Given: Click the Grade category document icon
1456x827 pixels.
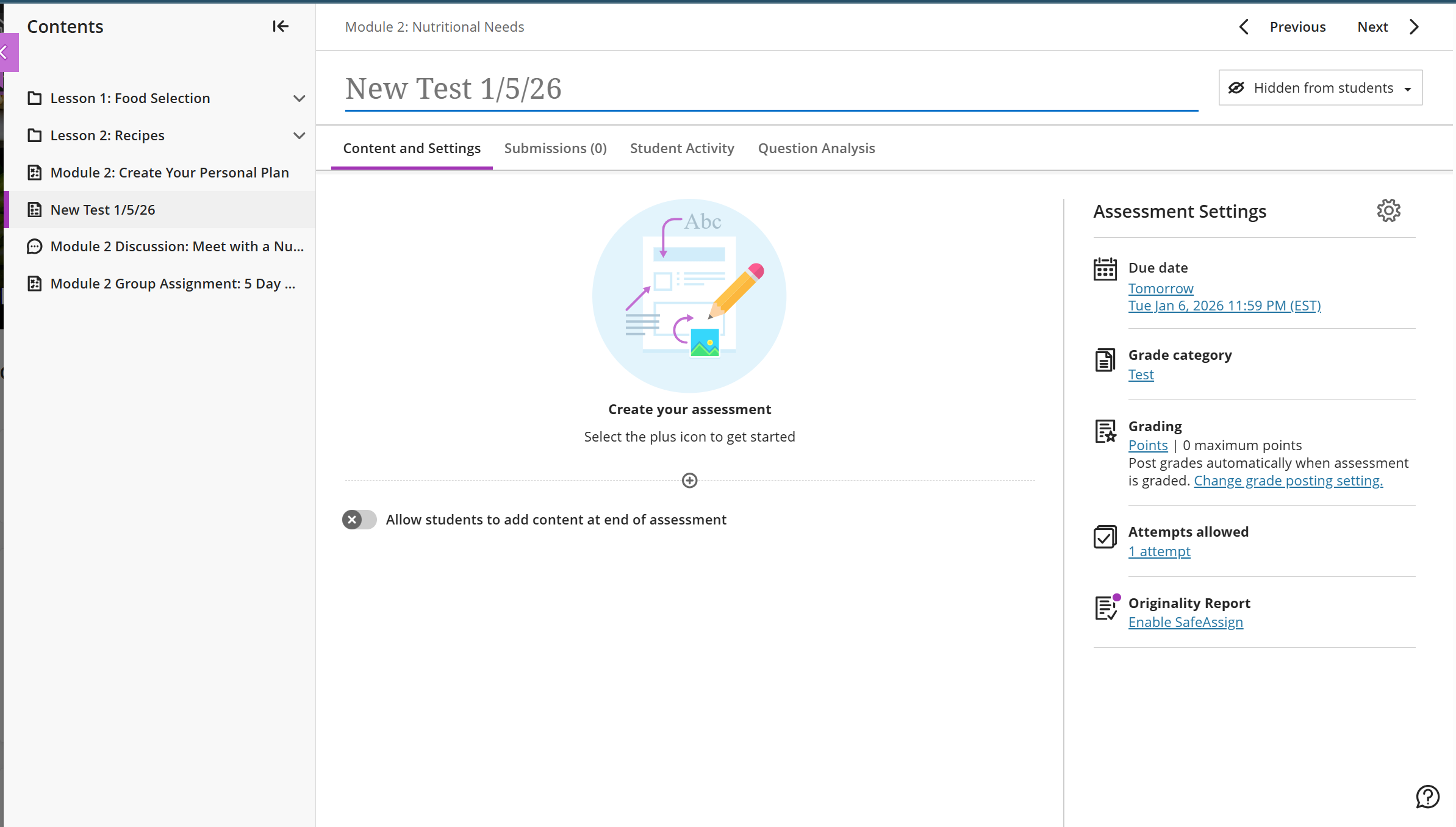Looking at the screenshot, I should pos(1105,360).
